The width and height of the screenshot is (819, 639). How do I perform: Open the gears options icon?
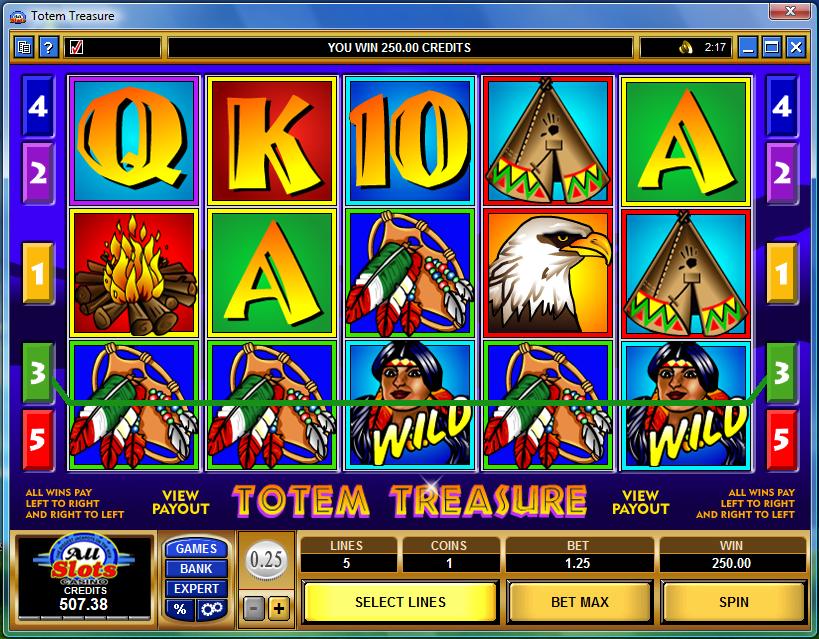click(x=212, y=609)
